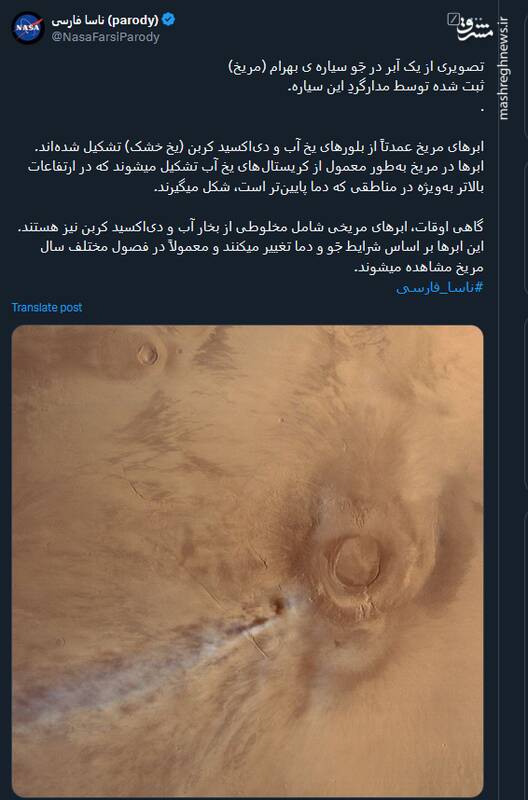This screenshot has height=800, width=528.
Task: Open the attached Mars cloud photo
Action: (x=247, y=561)
